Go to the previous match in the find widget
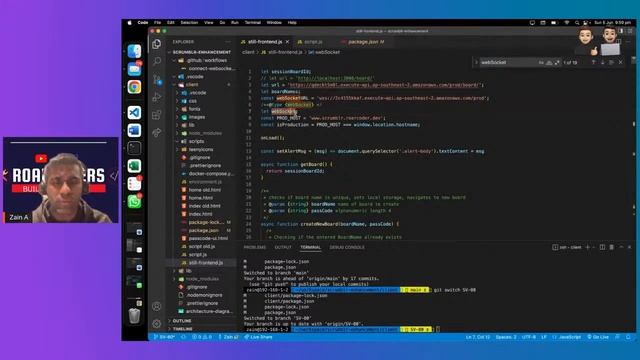Screen dimensions: 640x360 tap(593, 62)
